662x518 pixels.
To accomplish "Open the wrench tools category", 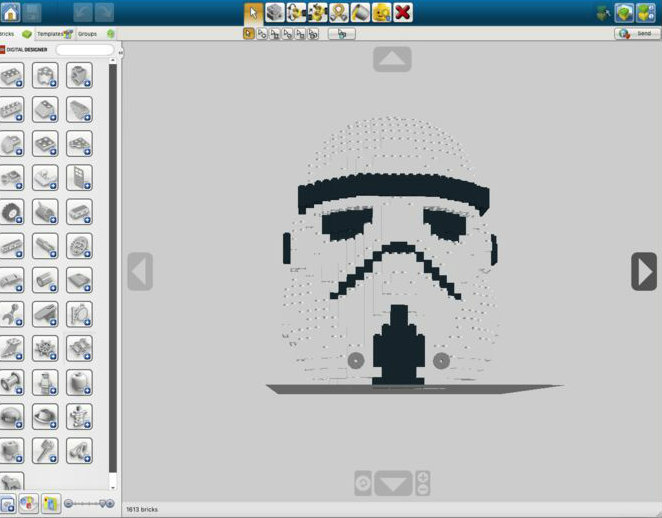I will (x=12, y=315).
